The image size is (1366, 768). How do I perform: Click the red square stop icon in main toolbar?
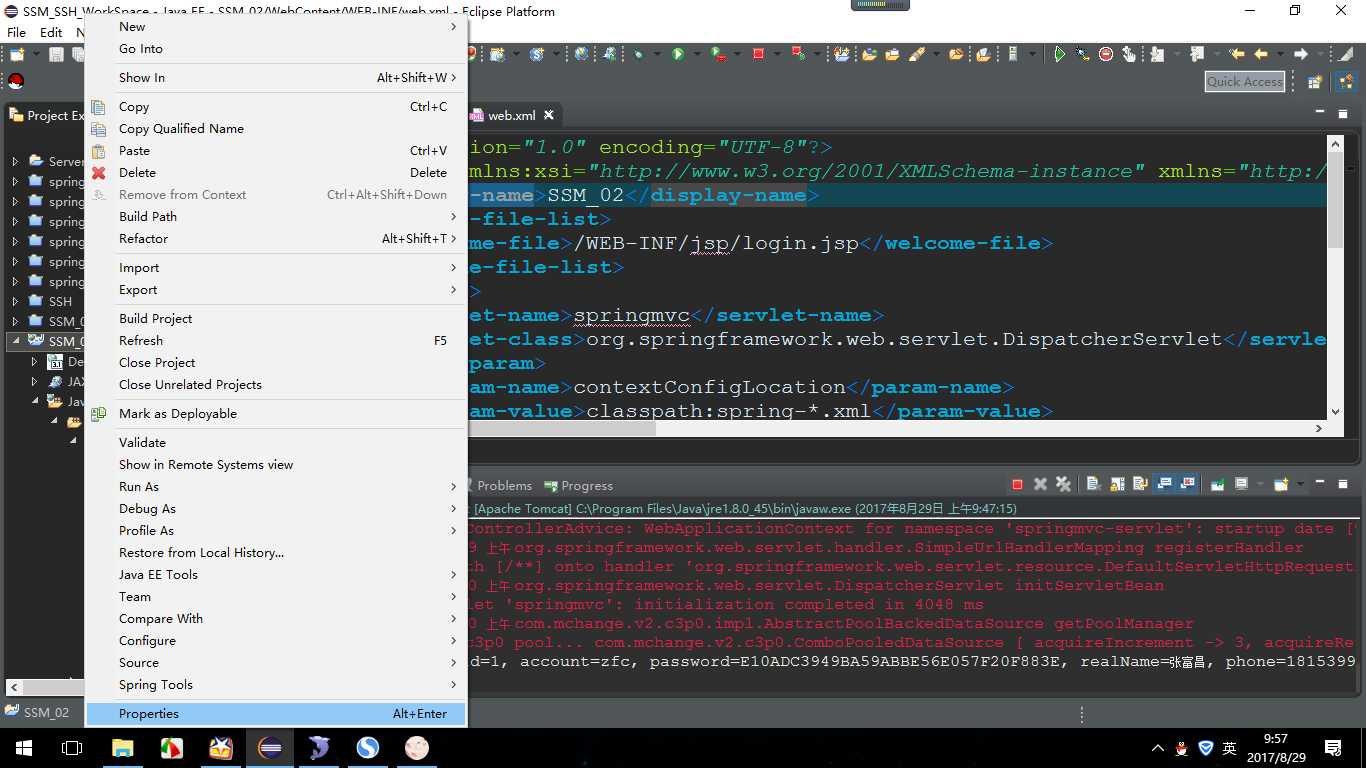click(758, 54)
